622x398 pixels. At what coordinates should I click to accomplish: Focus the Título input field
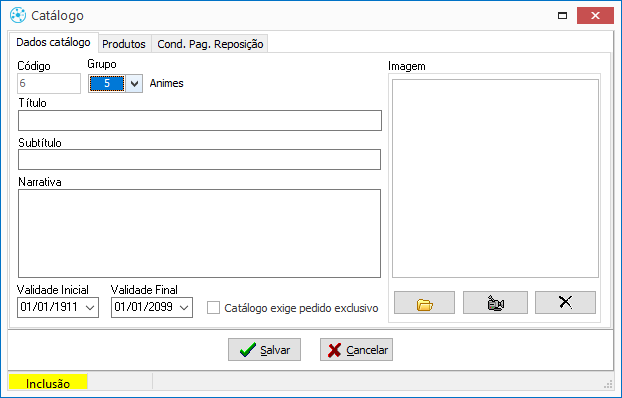point(200,121)
